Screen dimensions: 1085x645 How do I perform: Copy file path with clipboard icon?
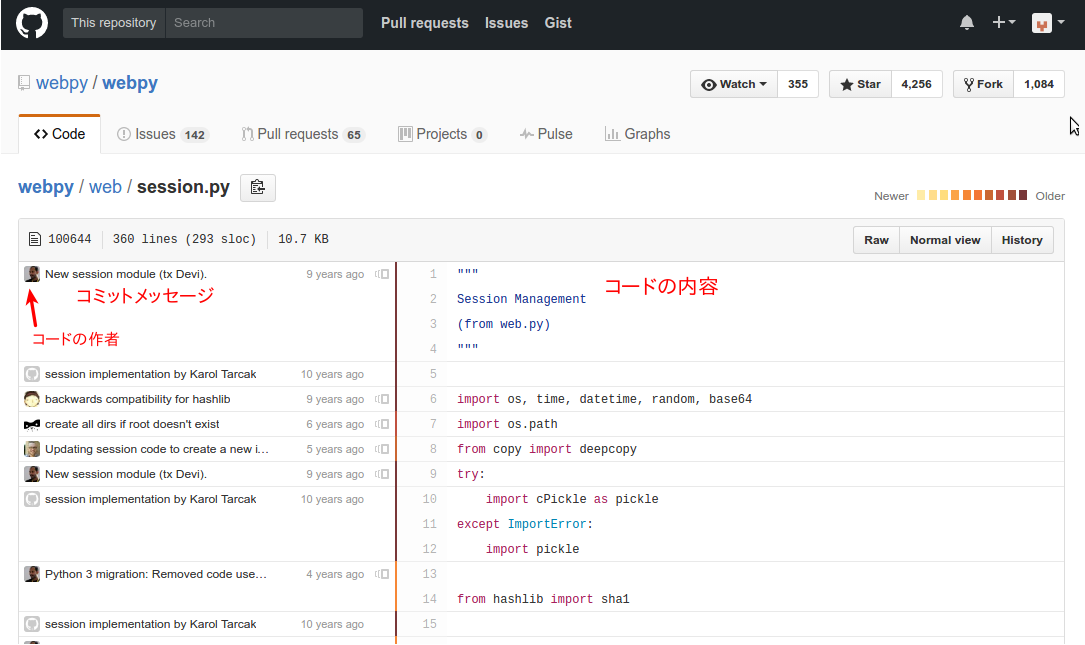257,188
